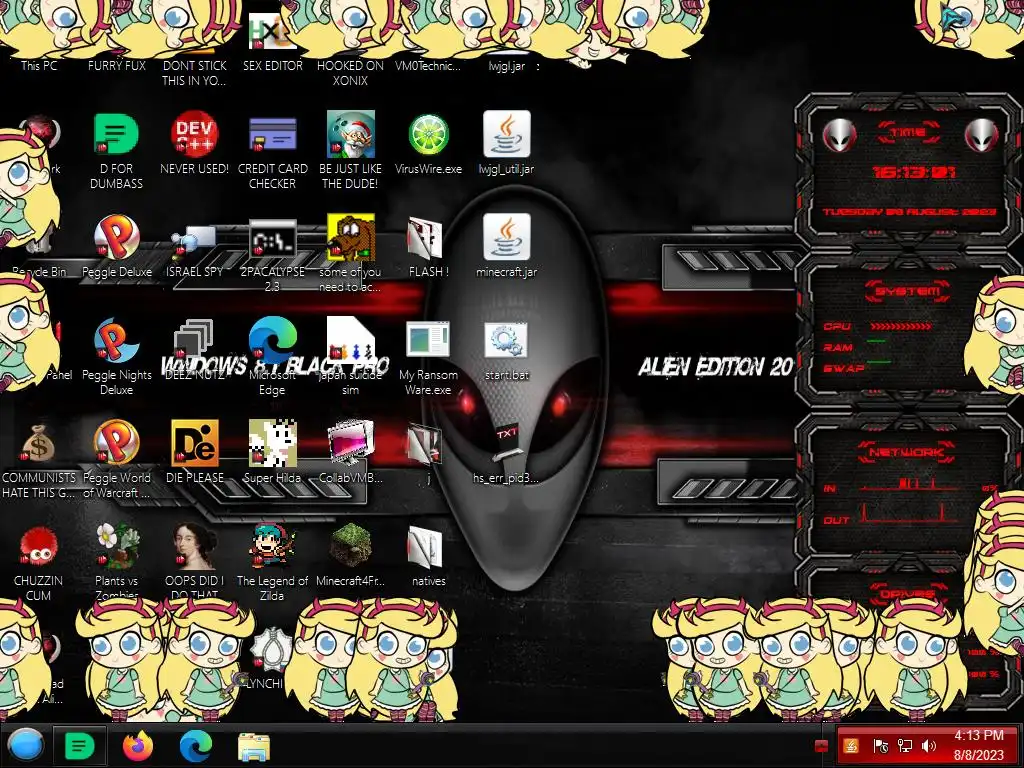The image size is (1024, 768).
Task: Click the CPU usage bar in widget
Action: [x=901, y=326]
